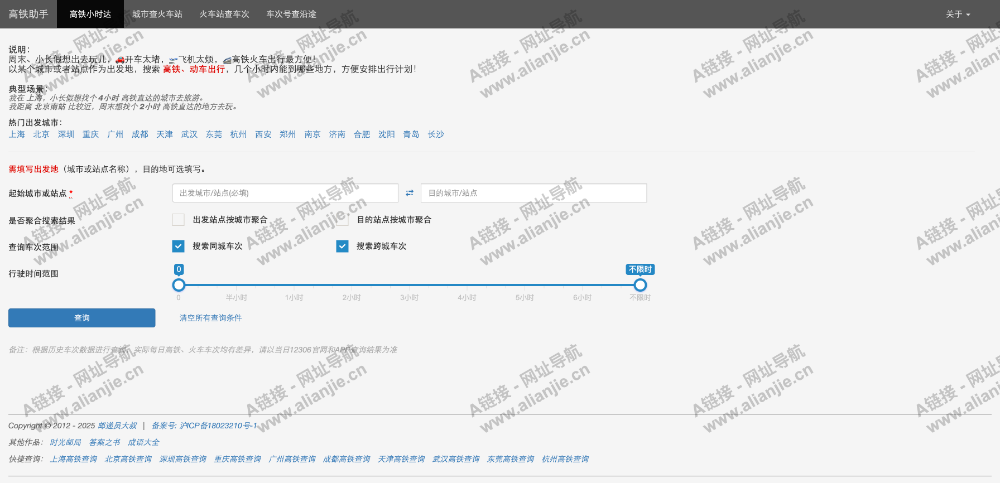
Task: Select 青岛 from popular departure cities
Action: coord(411,135)
